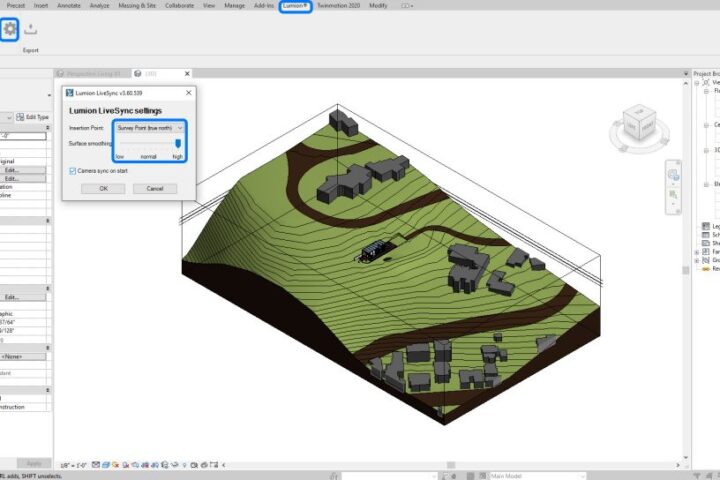Open the view tabs list dropdown arrow

(x=686, y=73)
